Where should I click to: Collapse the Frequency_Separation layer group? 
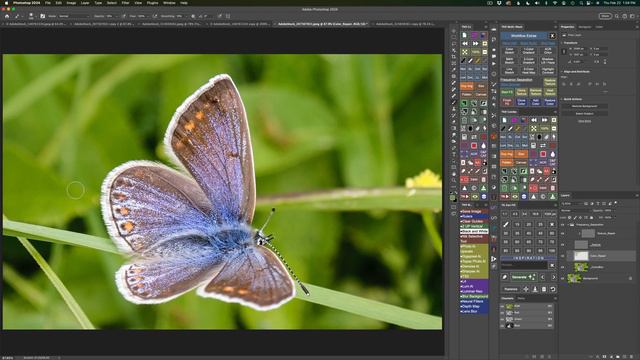click(568, 225)
